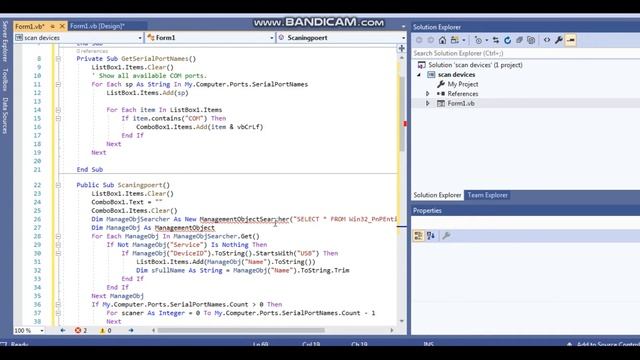
Task: Select My Project in the tree
Action: [462, 84]
